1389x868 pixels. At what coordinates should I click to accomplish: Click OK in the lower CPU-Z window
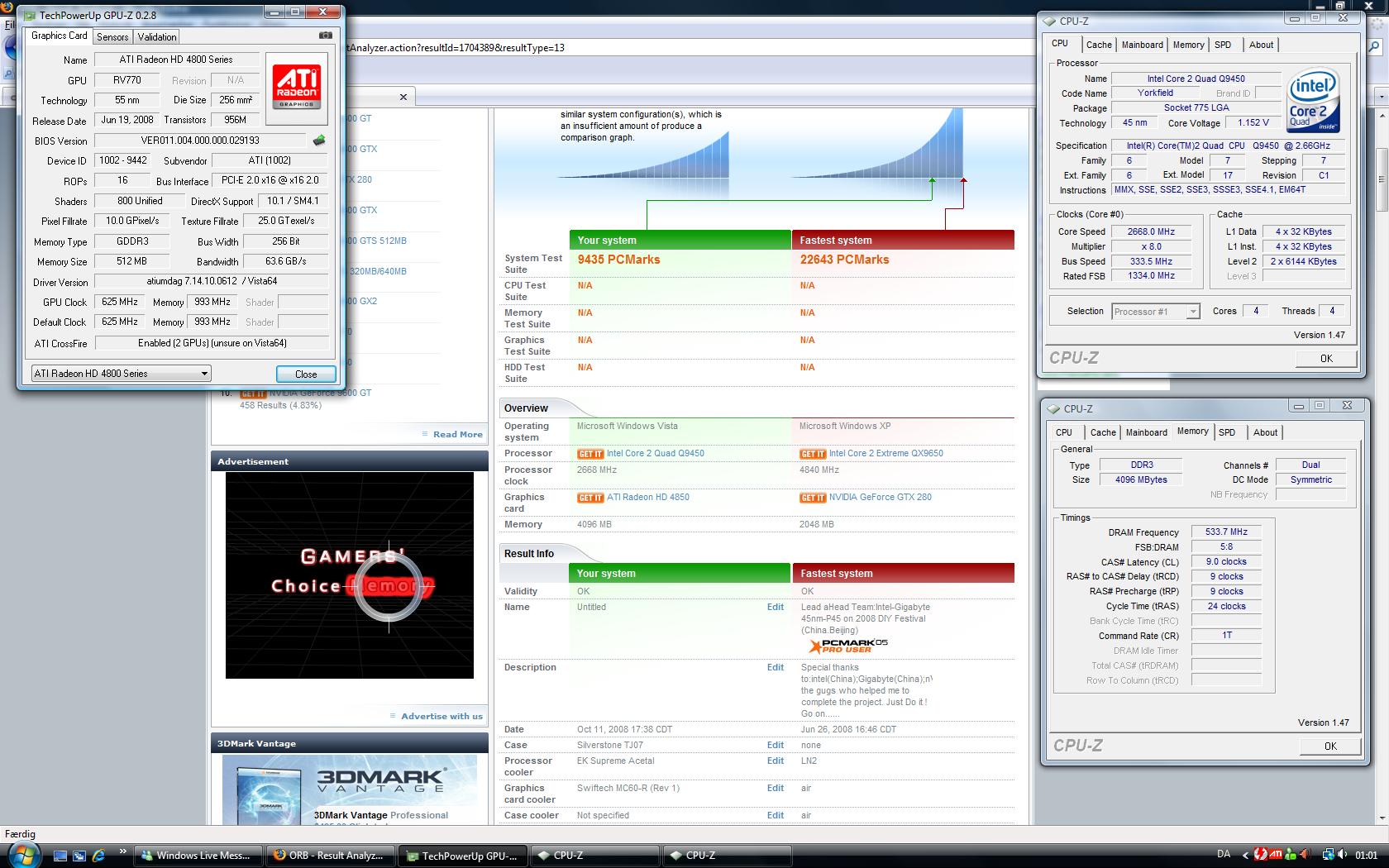(x=1330, y=746)
